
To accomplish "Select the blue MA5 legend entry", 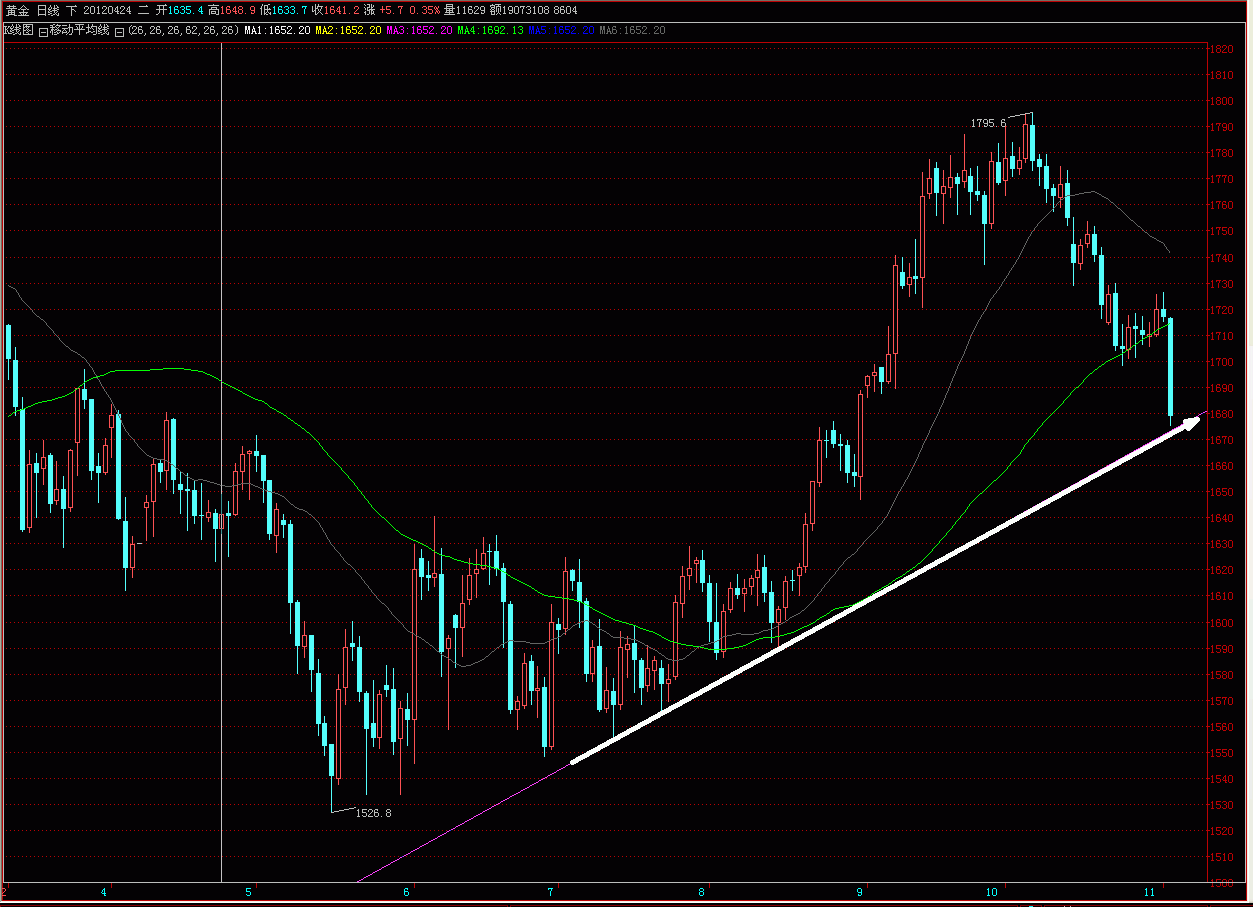I will pos(561,30).
